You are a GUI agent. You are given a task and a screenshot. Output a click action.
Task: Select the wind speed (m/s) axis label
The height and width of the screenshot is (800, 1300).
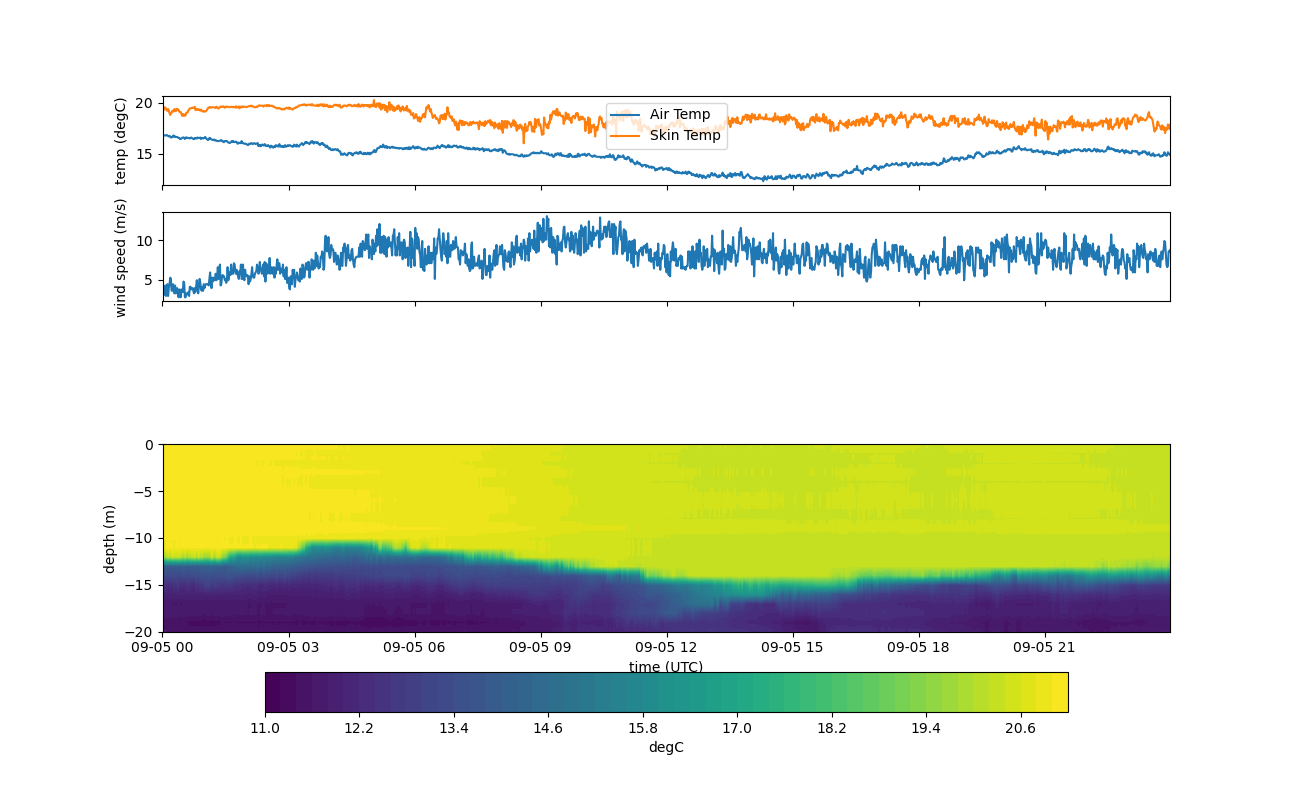click(x=121, y=257)
